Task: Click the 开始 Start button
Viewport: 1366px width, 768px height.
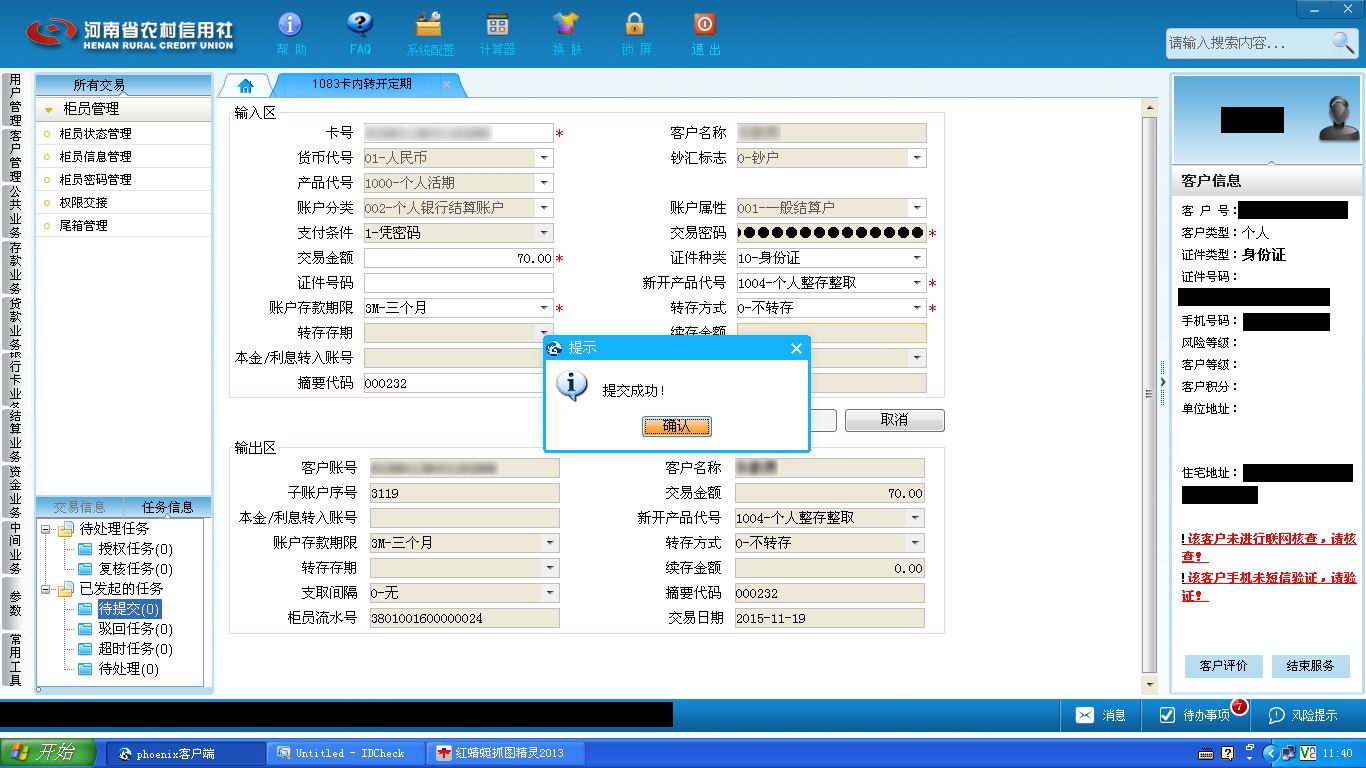Action: 49,753
